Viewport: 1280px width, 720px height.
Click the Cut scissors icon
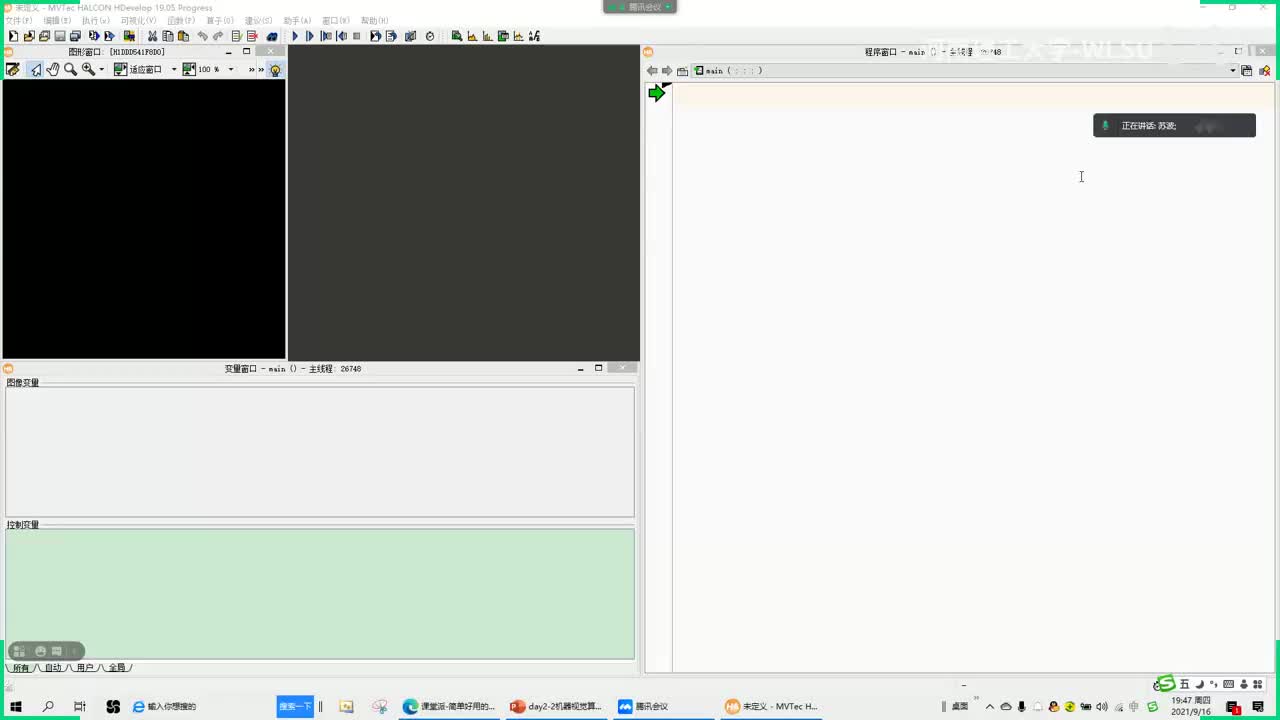click(152, 36)
